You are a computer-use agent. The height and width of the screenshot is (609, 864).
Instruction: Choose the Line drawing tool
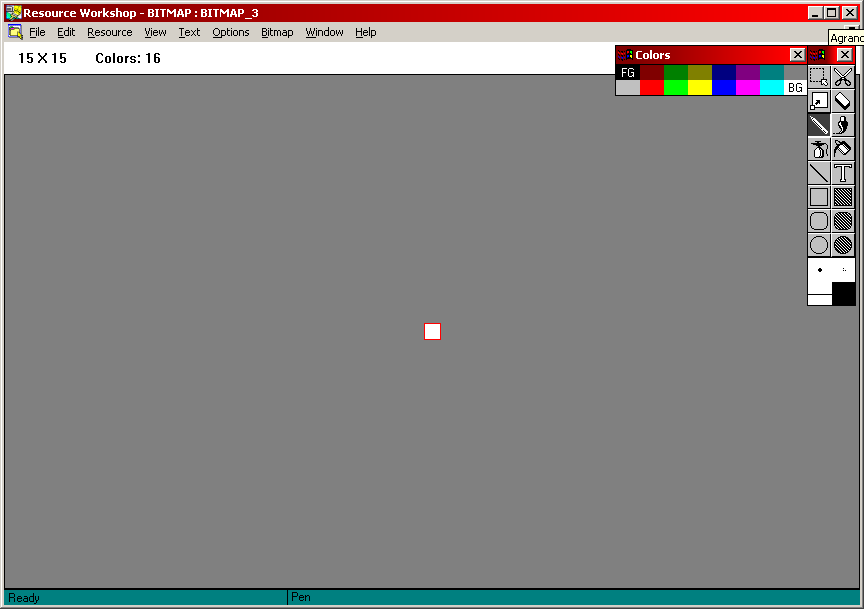[819, 173]
